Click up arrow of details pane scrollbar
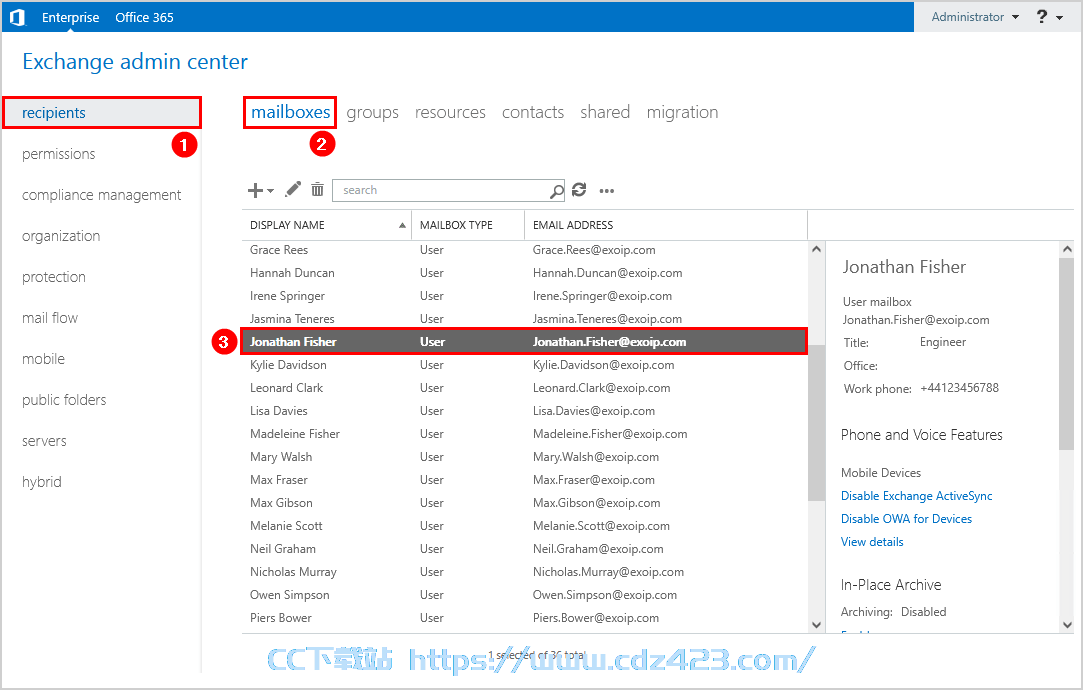Image resolution: width=1083 pixels, height=690 pixels. pos(1067,249)
